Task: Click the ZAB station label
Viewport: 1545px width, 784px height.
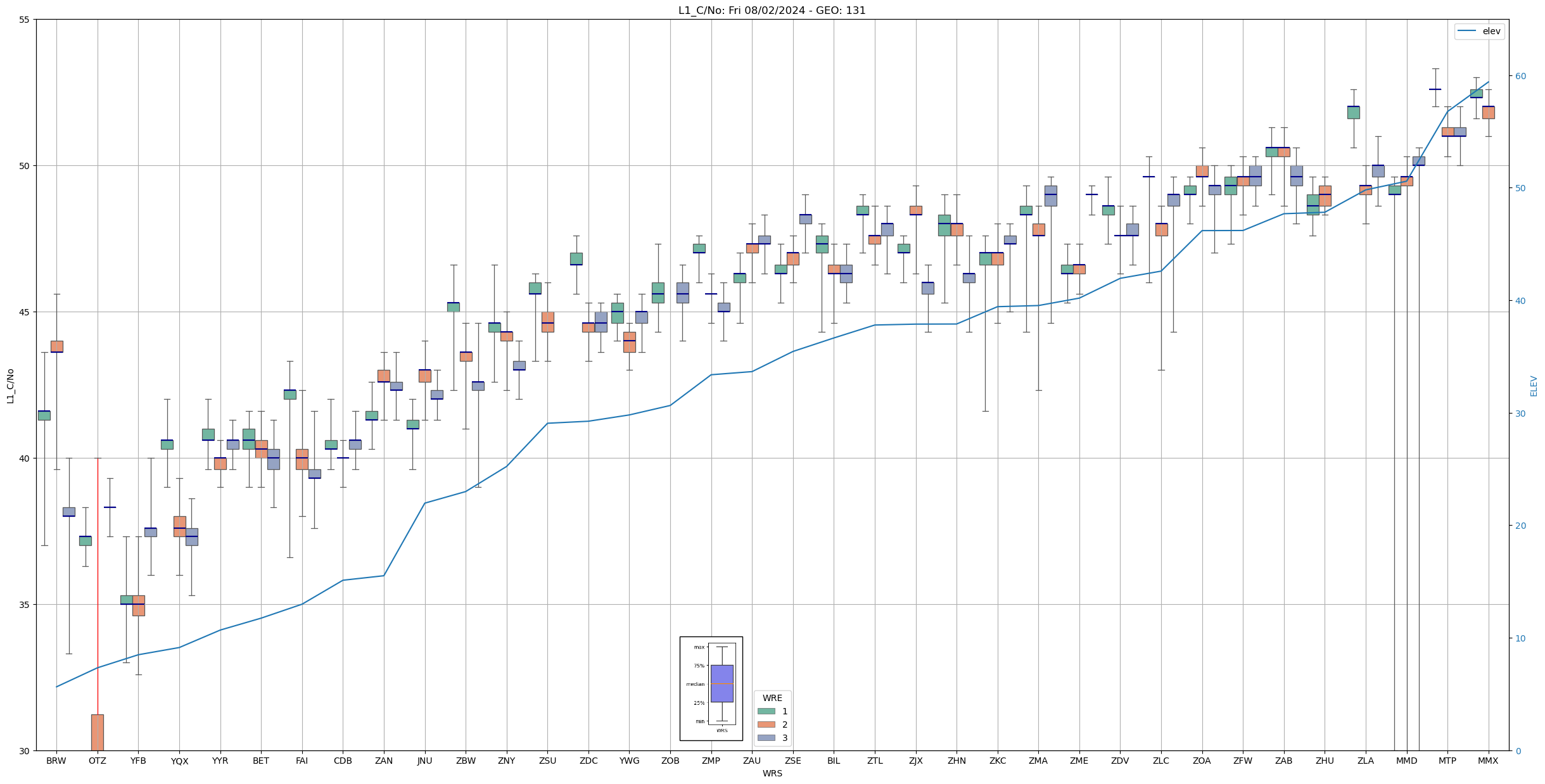Action: coord(1284,761)
